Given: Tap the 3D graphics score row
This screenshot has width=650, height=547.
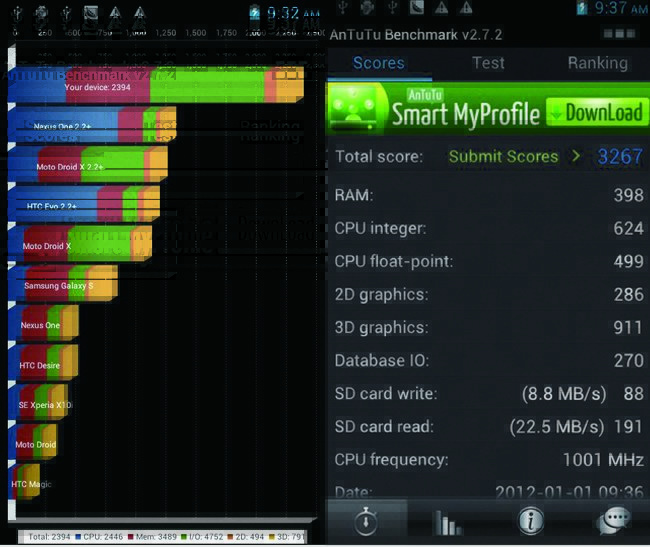Looking at the screenshot, I should click(488, 327).
